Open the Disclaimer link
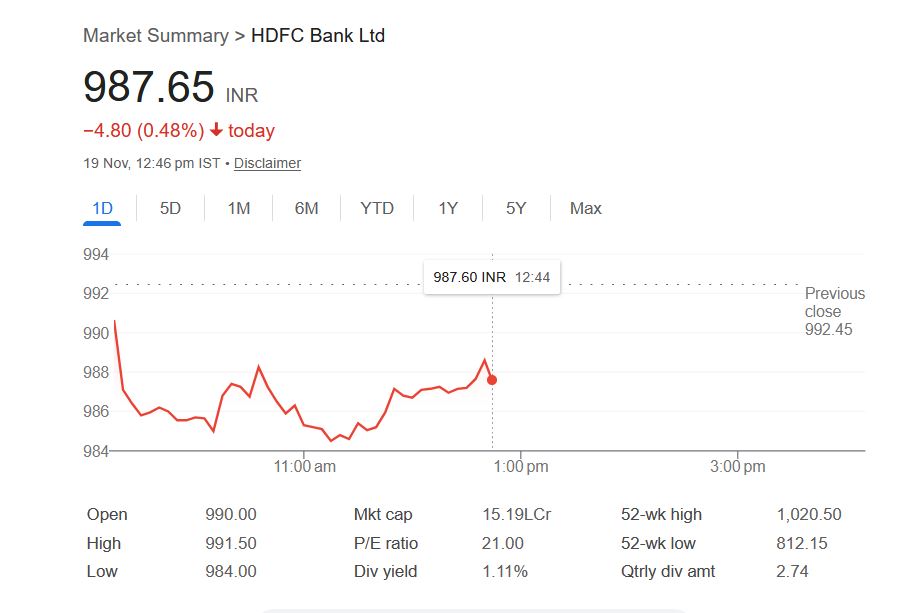 (x=267, y=163)
